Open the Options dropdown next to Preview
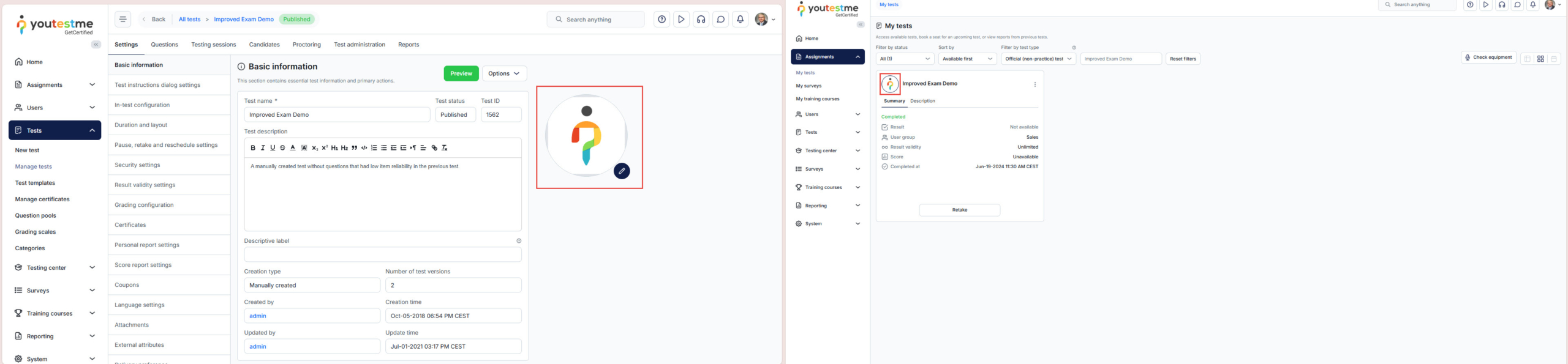This screenshot has height=364, width=1568. click(x=504, y=73)
